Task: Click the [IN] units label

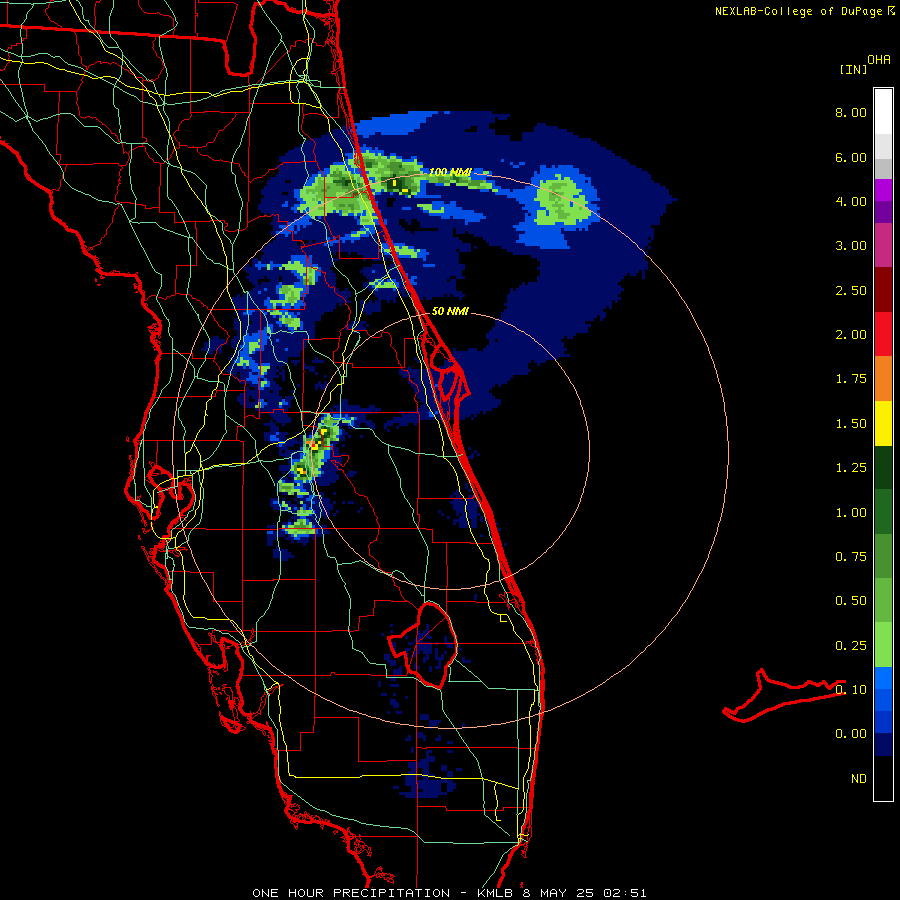Action: (x=854, y=69)
